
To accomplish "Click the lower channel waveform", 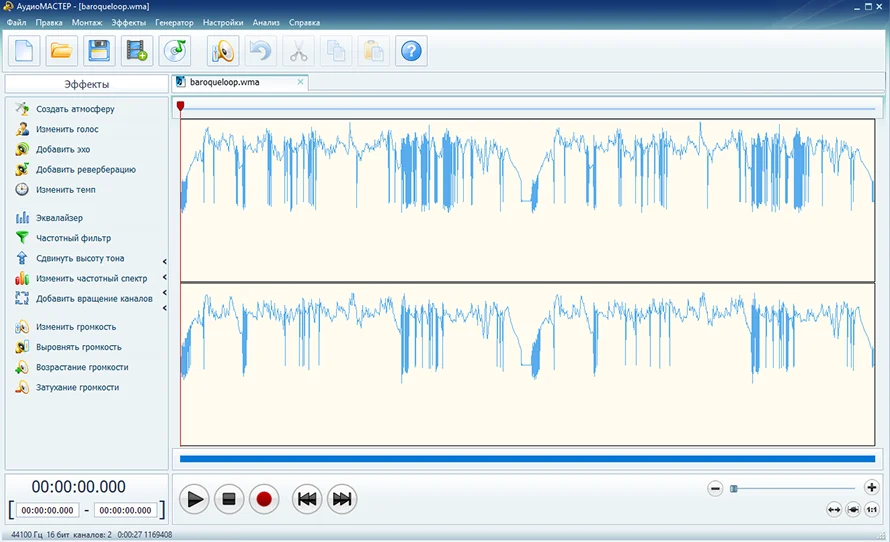I will click(527, 364).
